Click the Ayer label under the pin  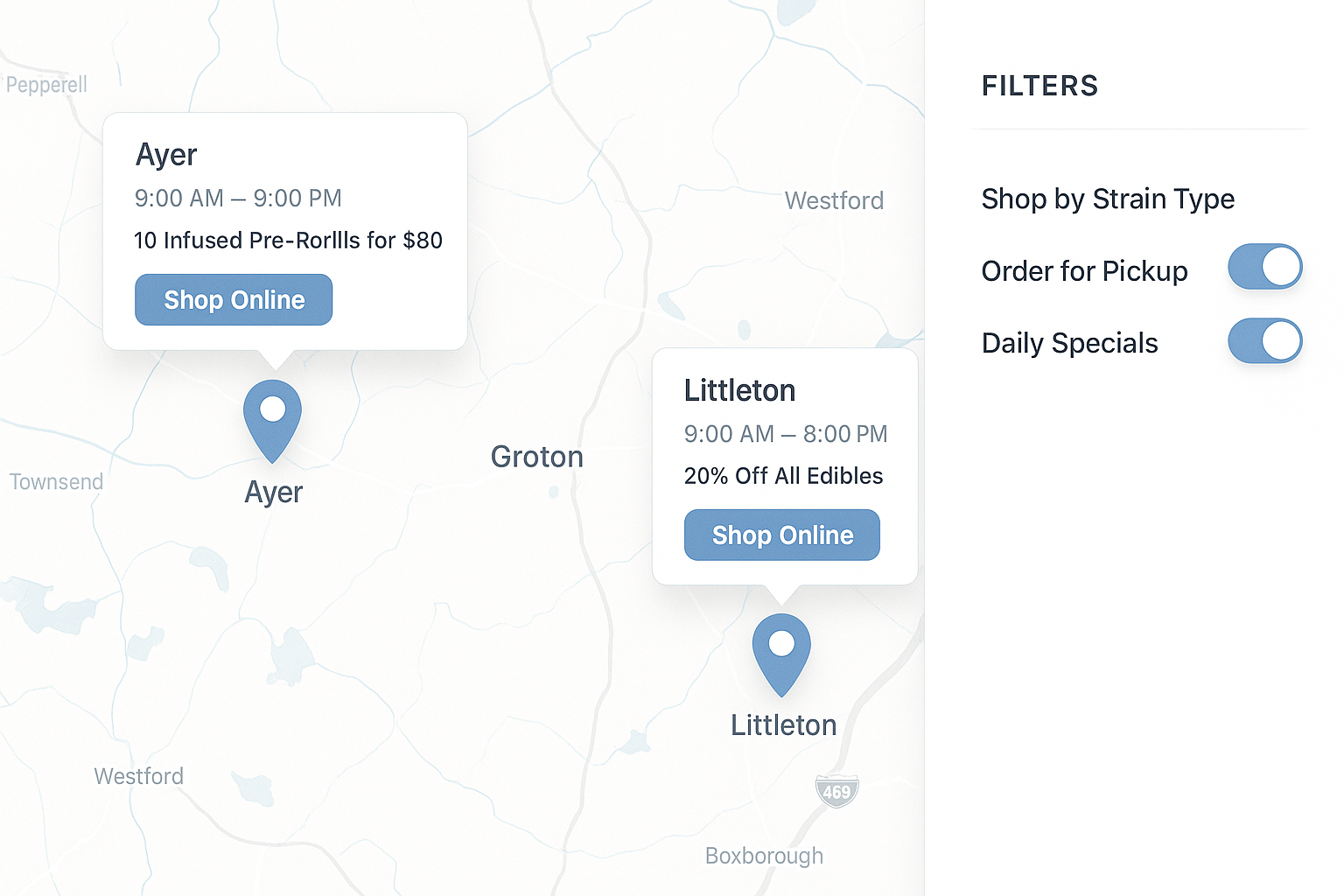273,493
